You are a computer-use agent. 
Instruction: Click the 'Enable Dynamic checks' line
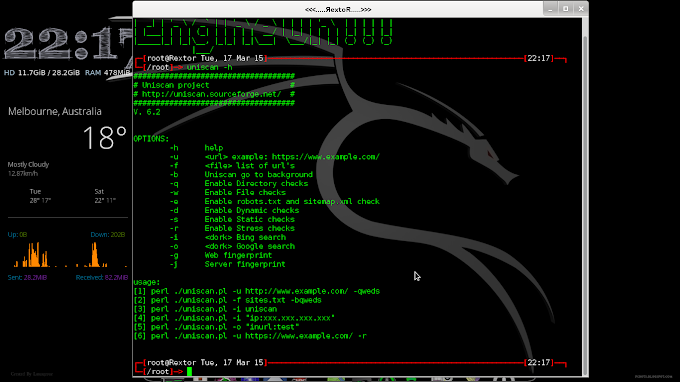(234, 210)
